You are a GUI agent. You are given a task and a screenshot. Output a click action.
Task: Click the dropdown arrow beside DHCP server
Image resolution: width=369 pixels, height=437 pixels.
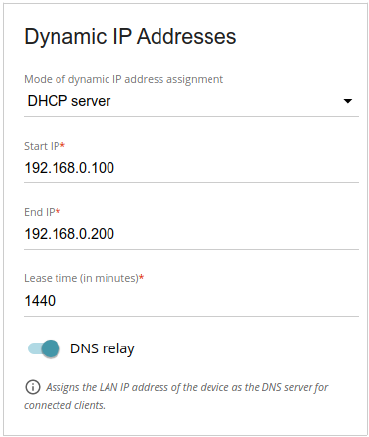348,101
